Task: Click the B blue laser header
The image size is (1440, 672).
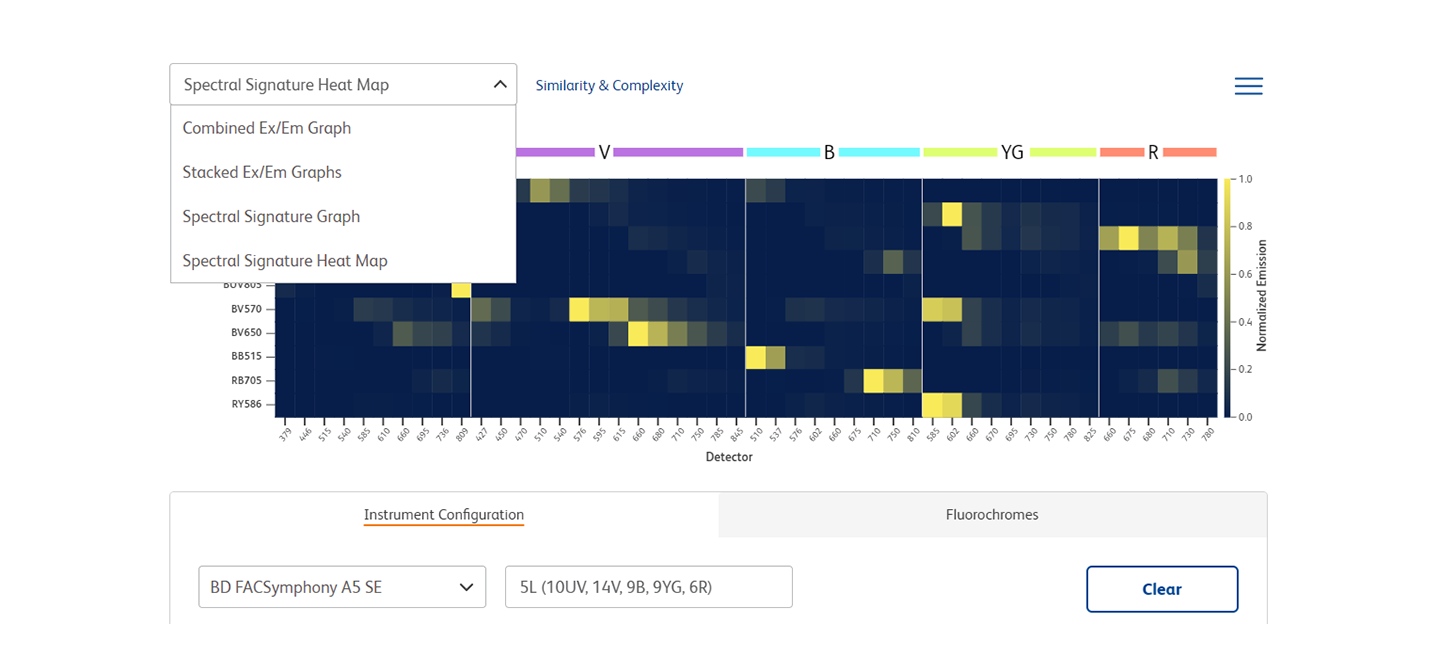Action: click(x=829, y=152)
